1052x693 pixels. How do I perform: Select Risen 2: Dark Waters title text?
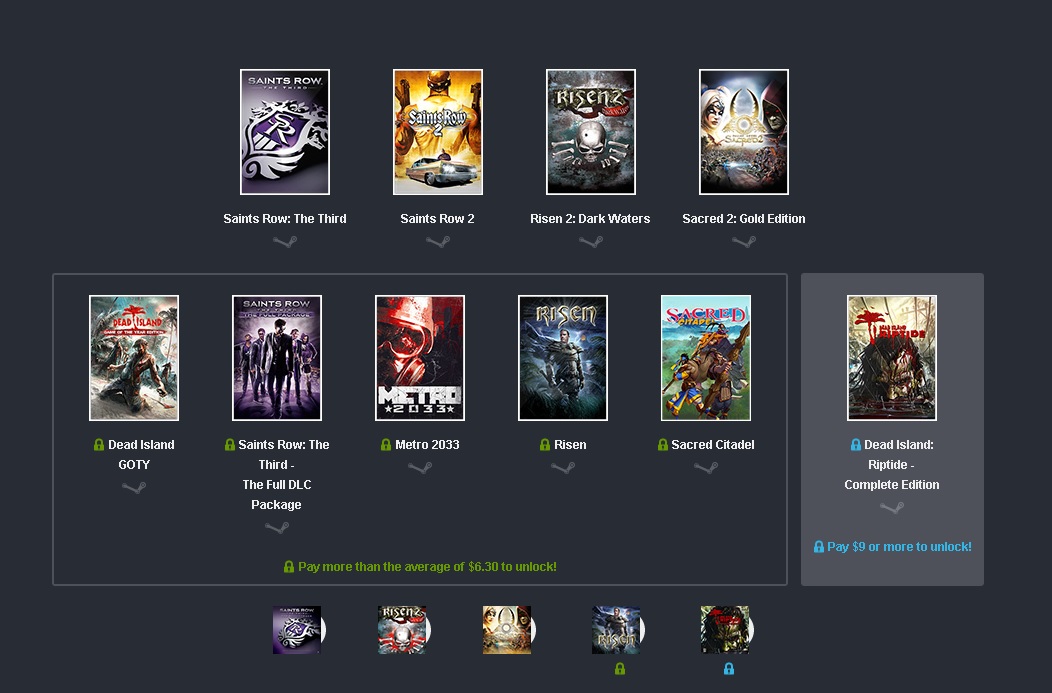(x=590, y=219)
